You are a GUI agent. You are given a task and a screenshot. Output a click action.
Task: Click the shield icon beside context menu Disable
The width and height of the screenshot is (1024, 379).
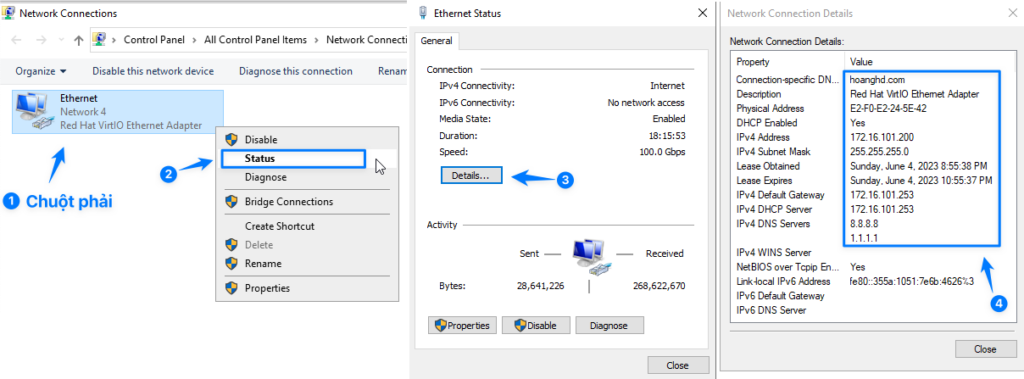point(231,139)
